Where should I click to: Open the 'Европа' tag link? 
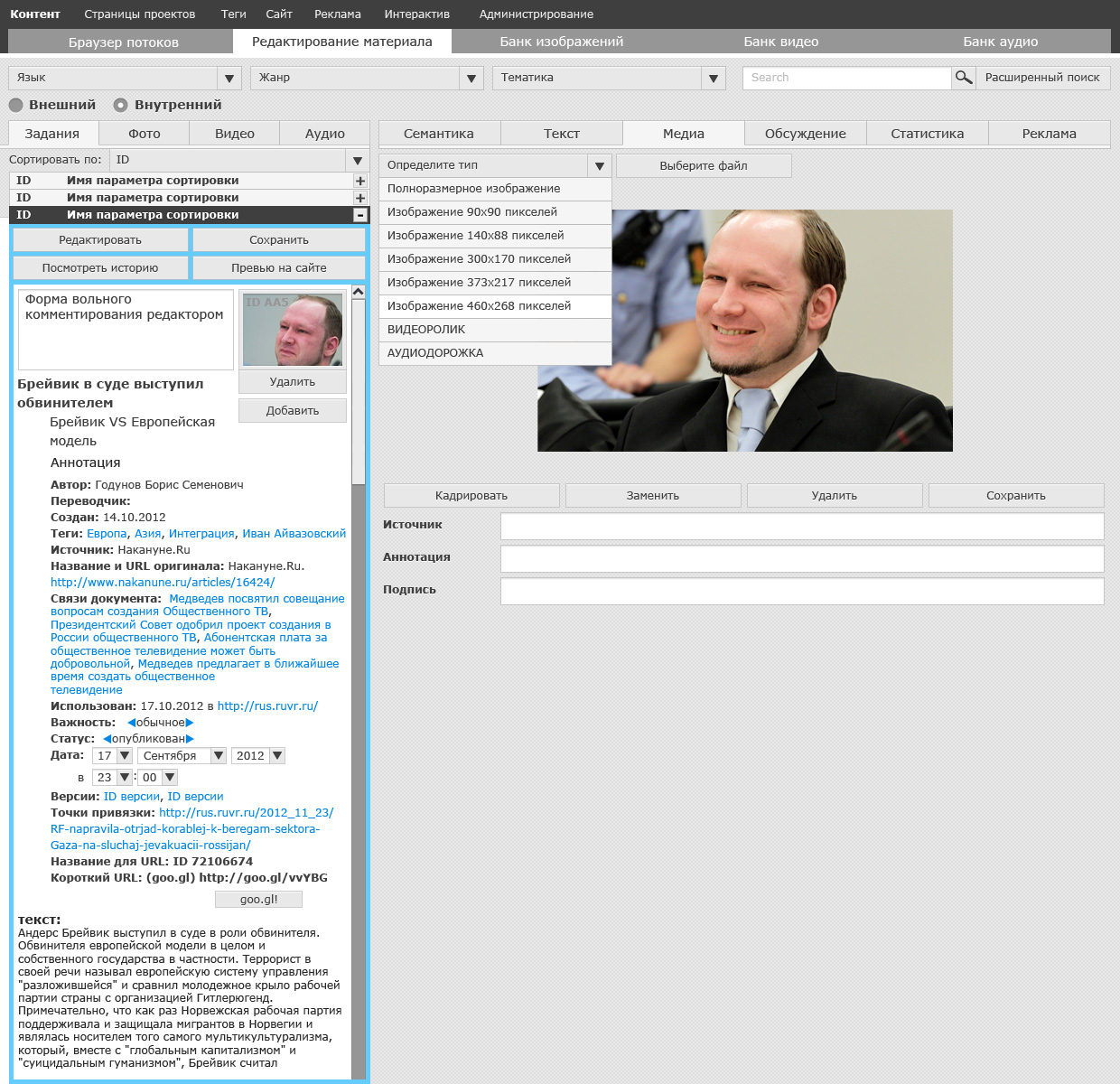point(107,534)
